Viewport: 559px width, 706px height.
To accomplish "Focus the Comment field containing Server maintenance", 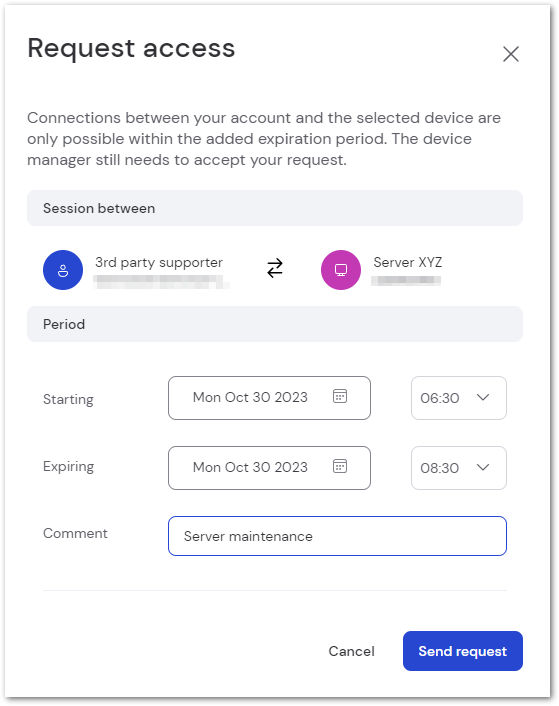I will (337, 536).
